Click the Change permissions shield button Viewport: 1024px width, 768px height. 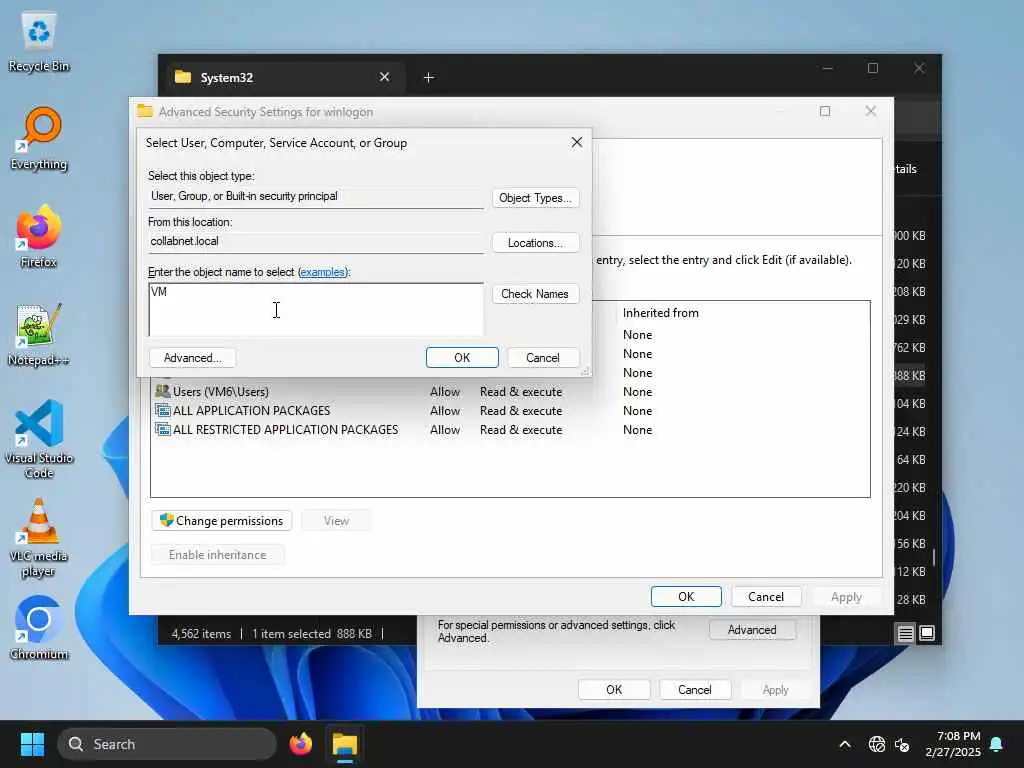[x=221, y=520]
